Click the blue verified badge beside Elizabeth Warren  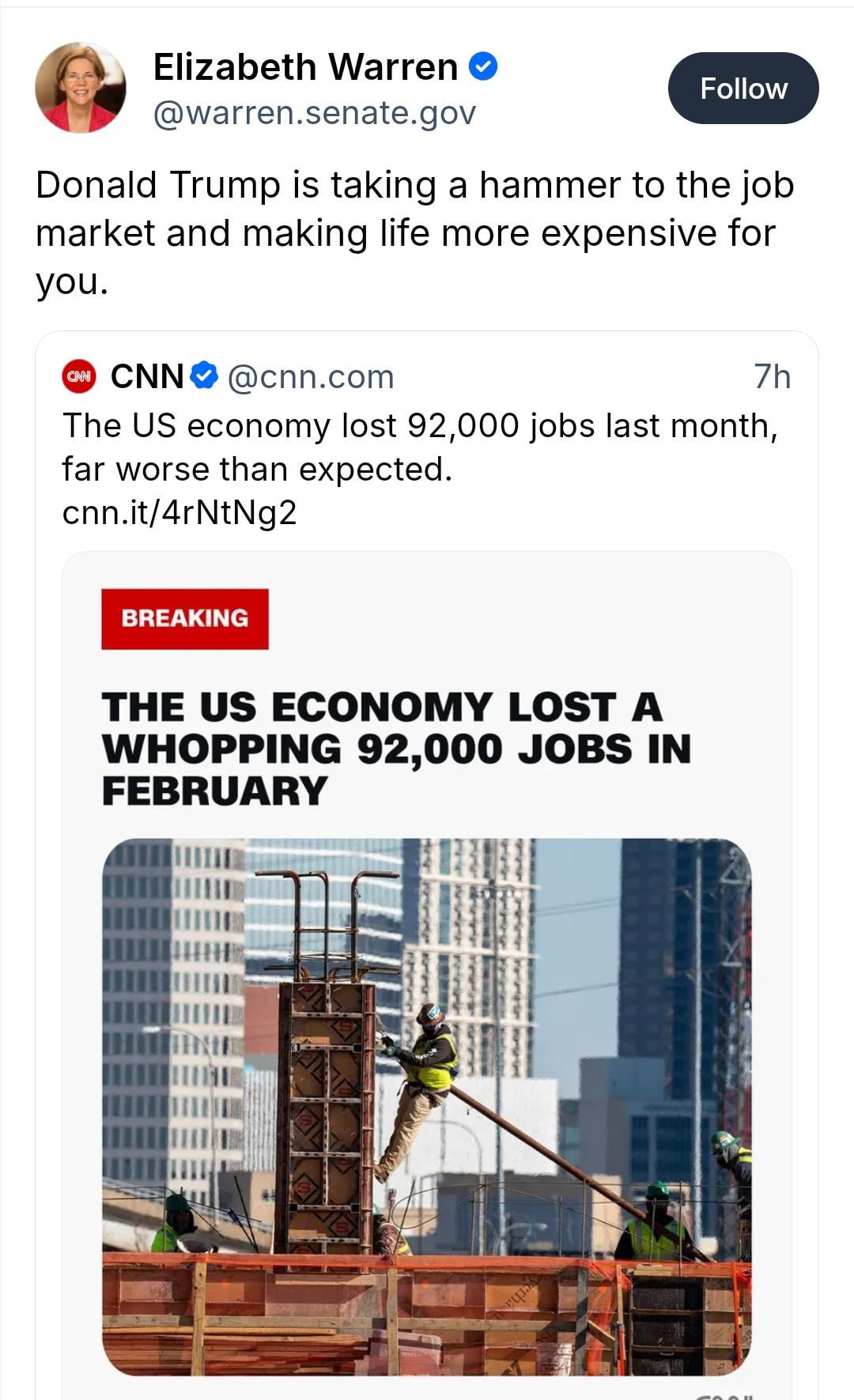point(483,66)
